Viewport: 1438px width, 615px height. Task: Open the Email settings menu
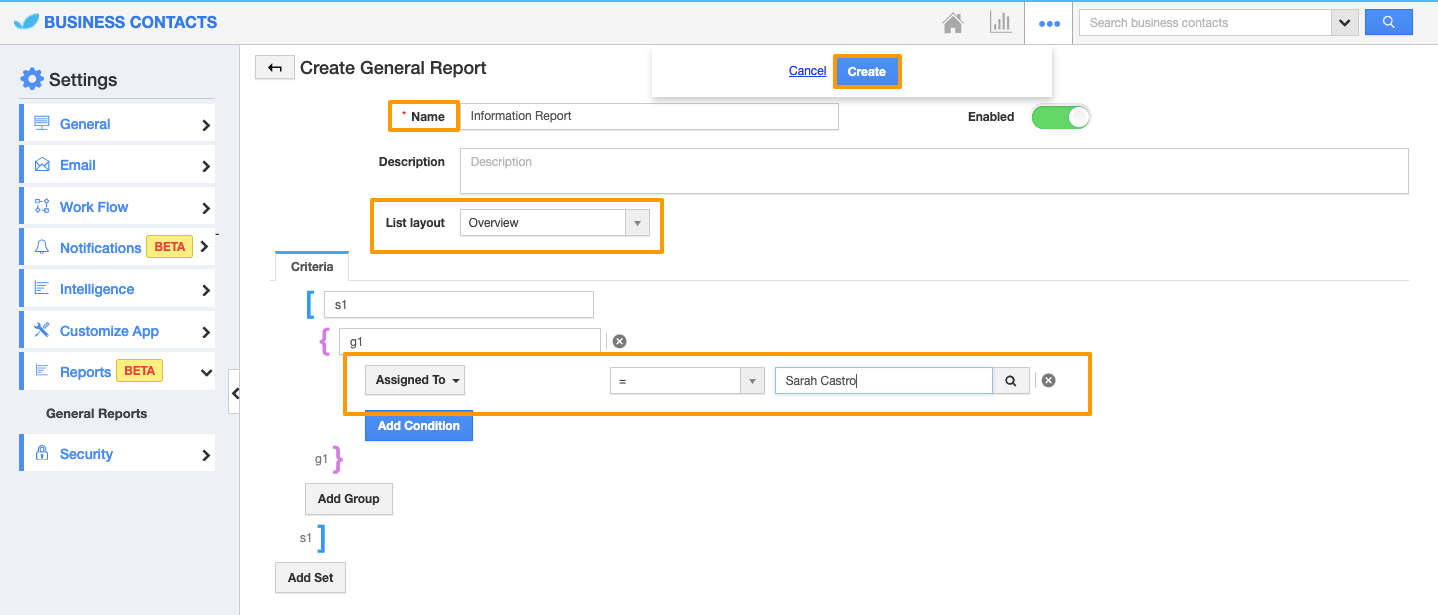pos(117,165)
